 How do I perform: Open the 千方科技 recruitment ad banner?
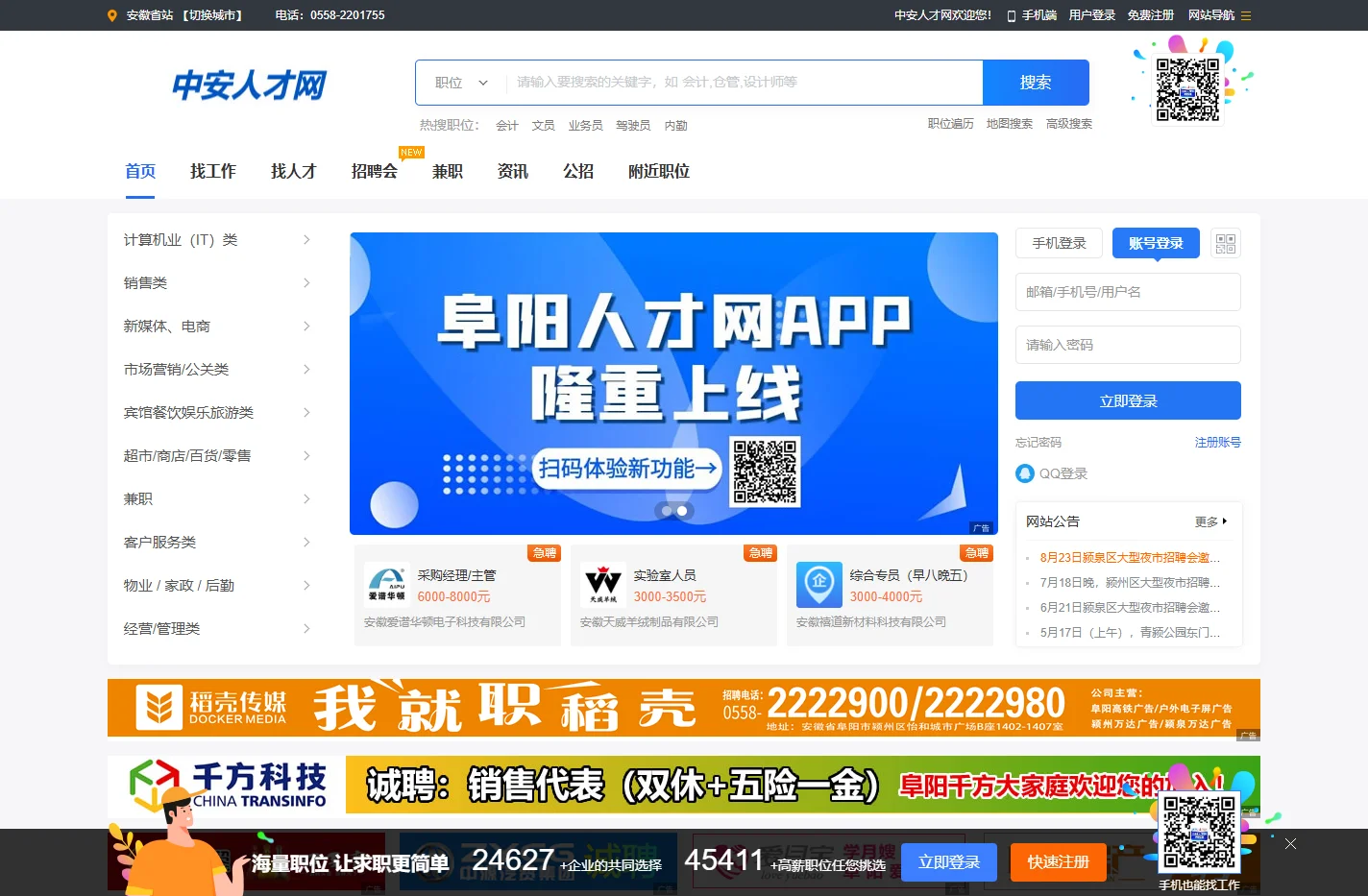tap(684, 785)
